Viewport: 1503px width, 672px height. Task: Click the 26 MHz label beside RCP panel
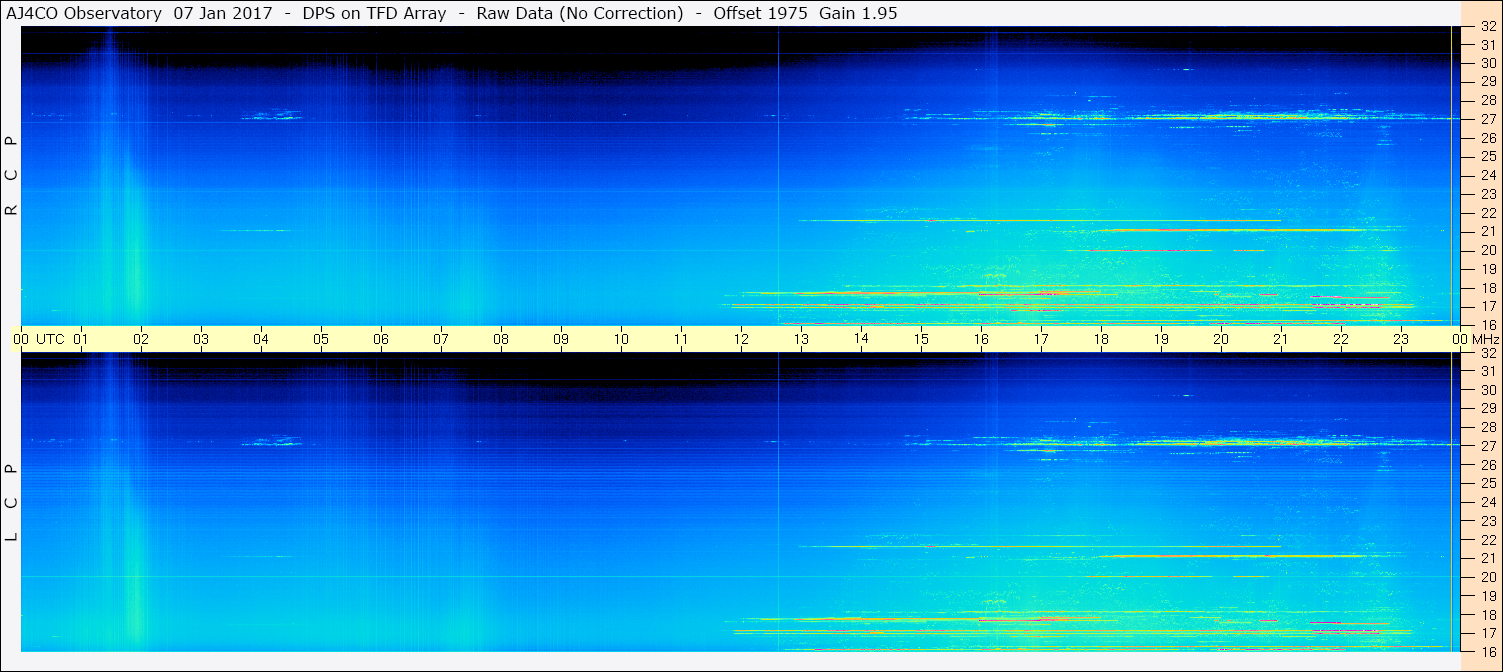click(1488, 138)
